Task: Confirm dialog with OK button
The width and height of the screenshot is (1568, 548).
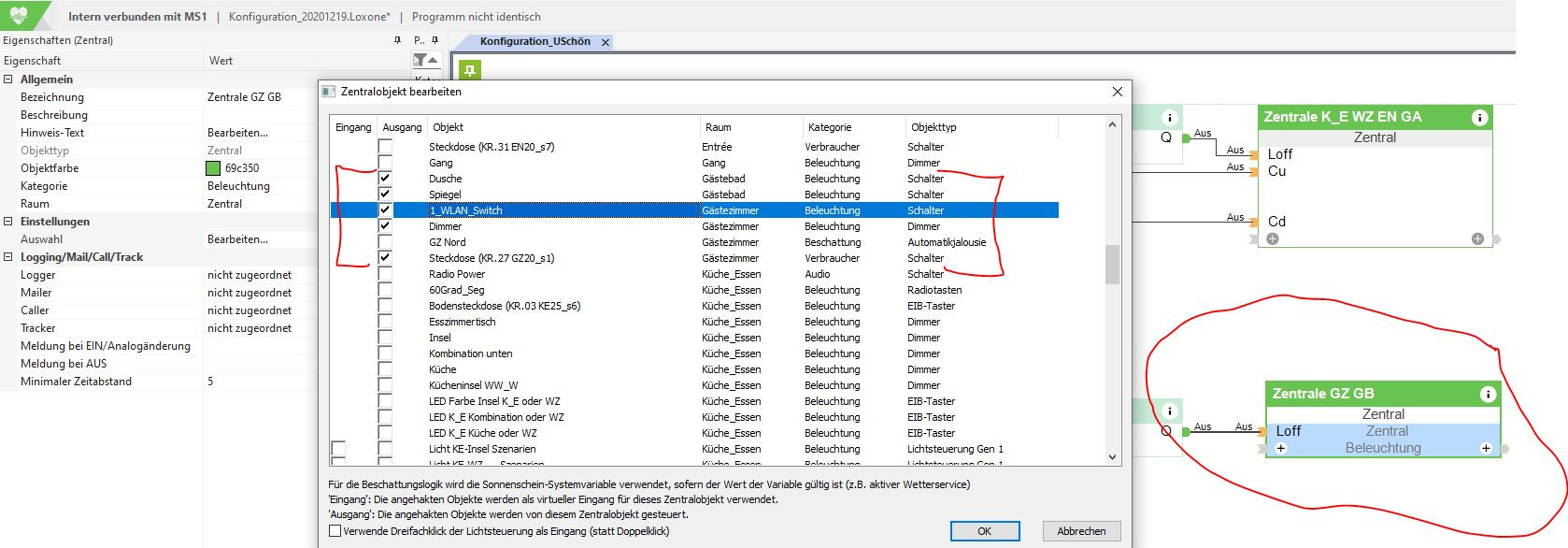Action: pyautogui.click(x=984, y=531)
